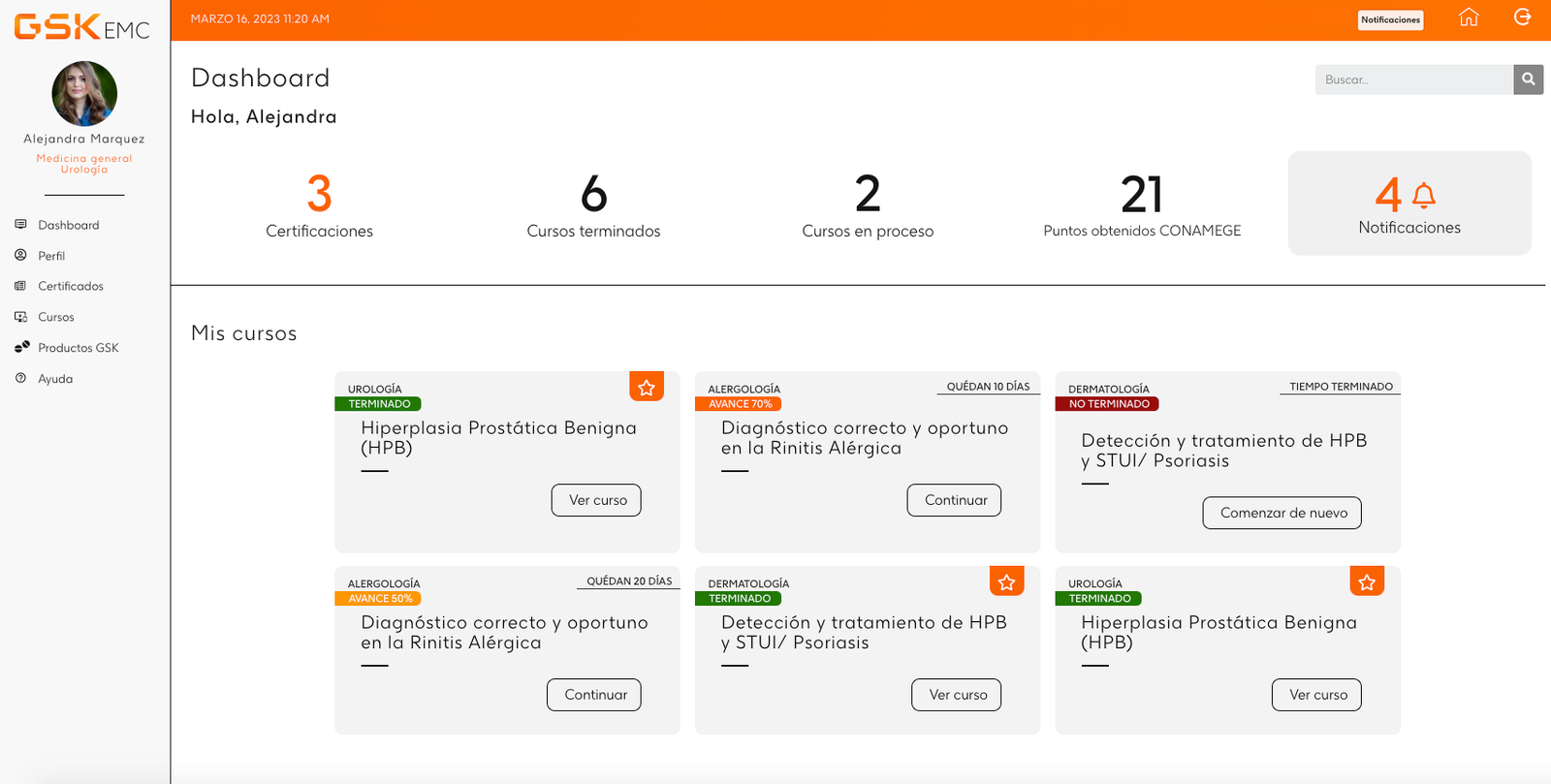Image resolution: width=1551 pixels, height=784 pixels.
Task: Open Cursos from the sidebar menu
Action: (x=56, y=317)
